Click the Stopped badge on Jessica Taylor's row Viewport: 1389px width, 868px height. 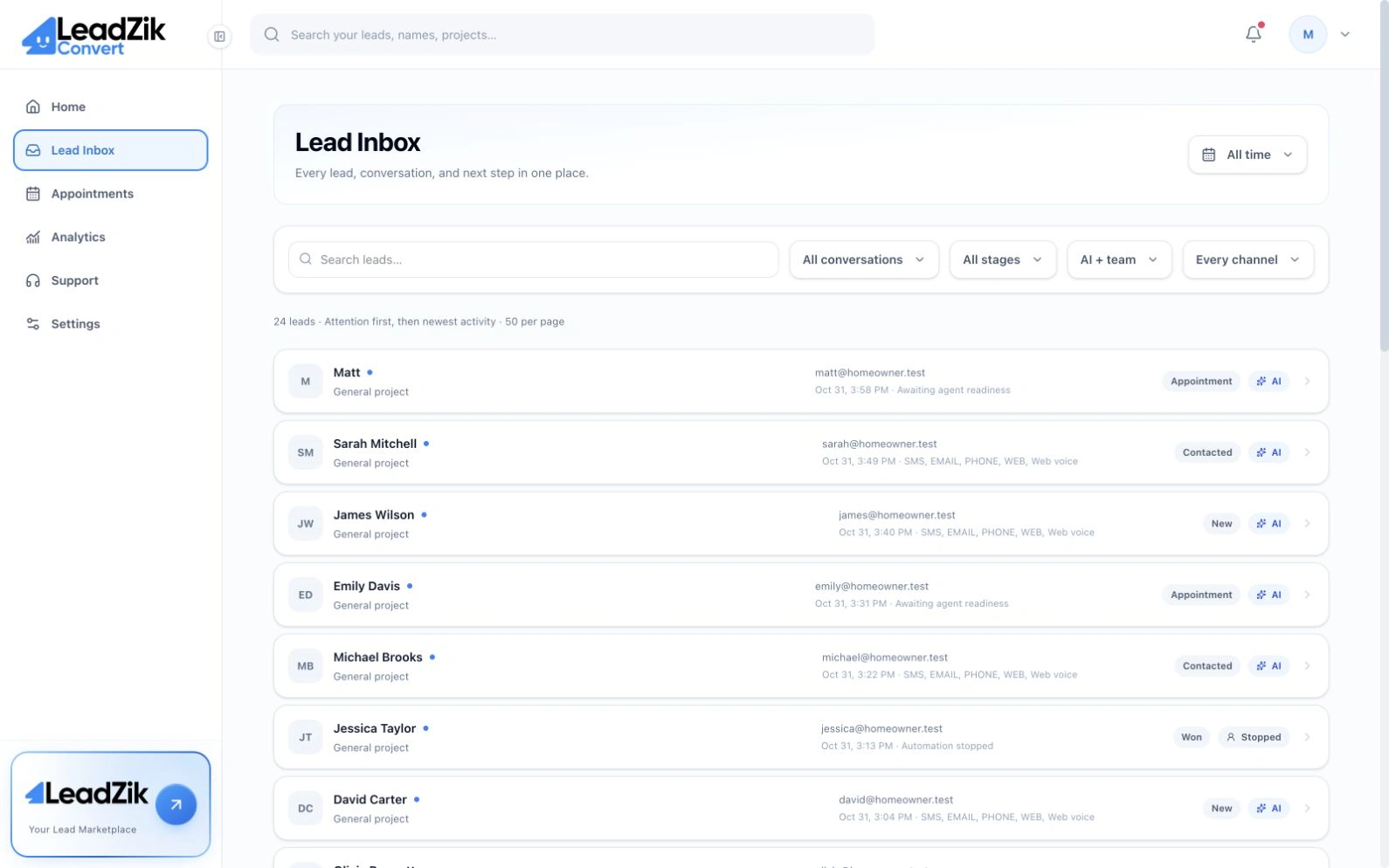tap(1254, 737)
